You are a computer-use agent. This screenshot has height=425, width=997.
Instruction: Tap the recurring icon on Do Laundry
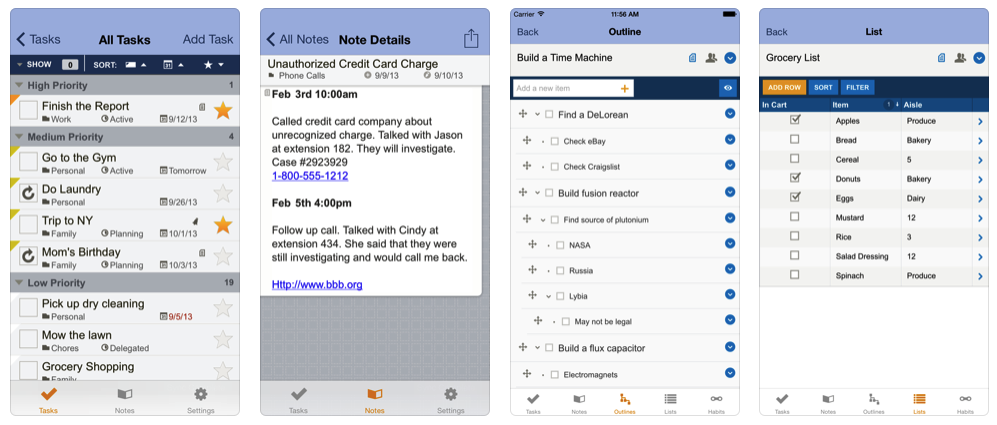click(x=28, y=193)
